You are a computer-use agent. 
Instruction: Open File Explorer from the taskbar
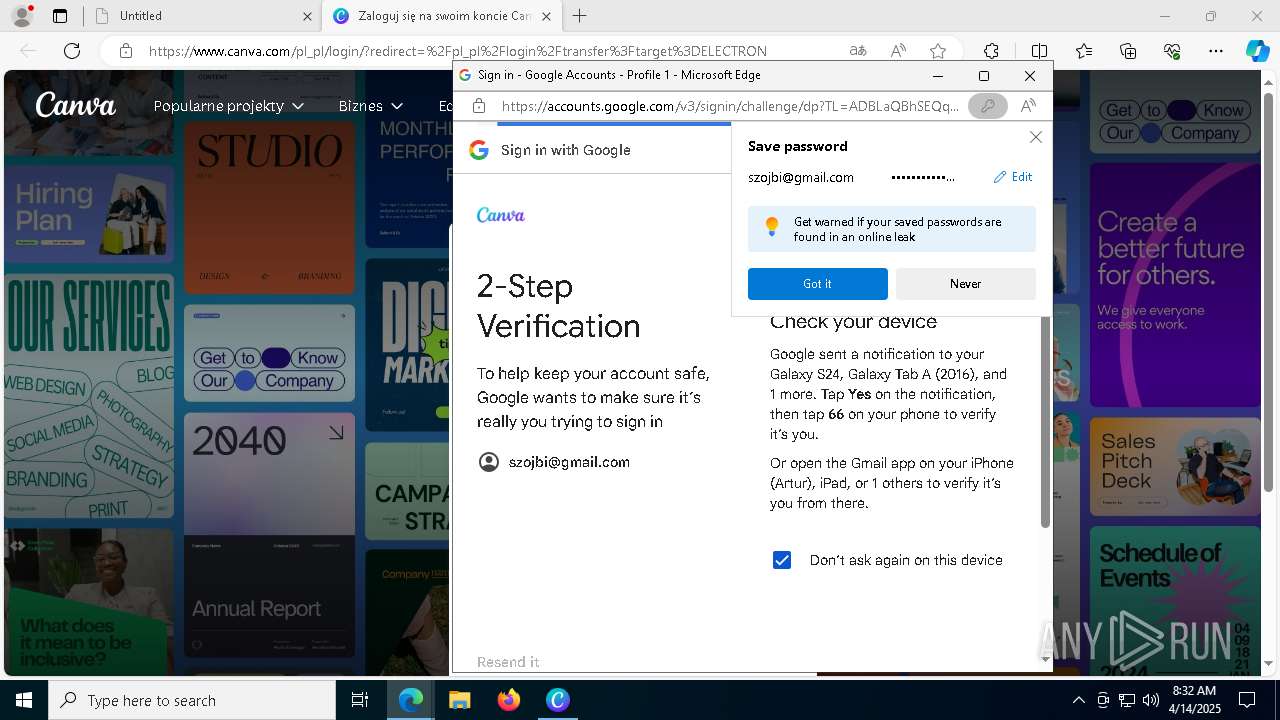[x=459, y=700]
